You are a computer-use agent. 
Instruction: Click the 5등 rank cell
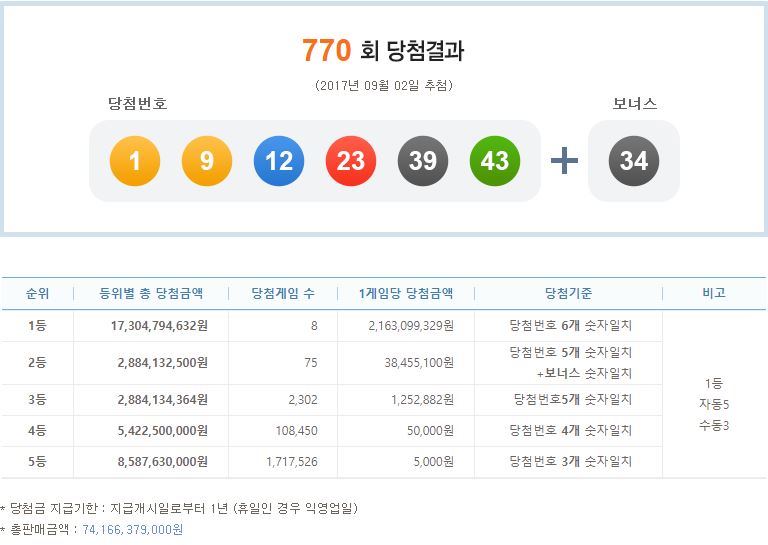pos(37,461)
